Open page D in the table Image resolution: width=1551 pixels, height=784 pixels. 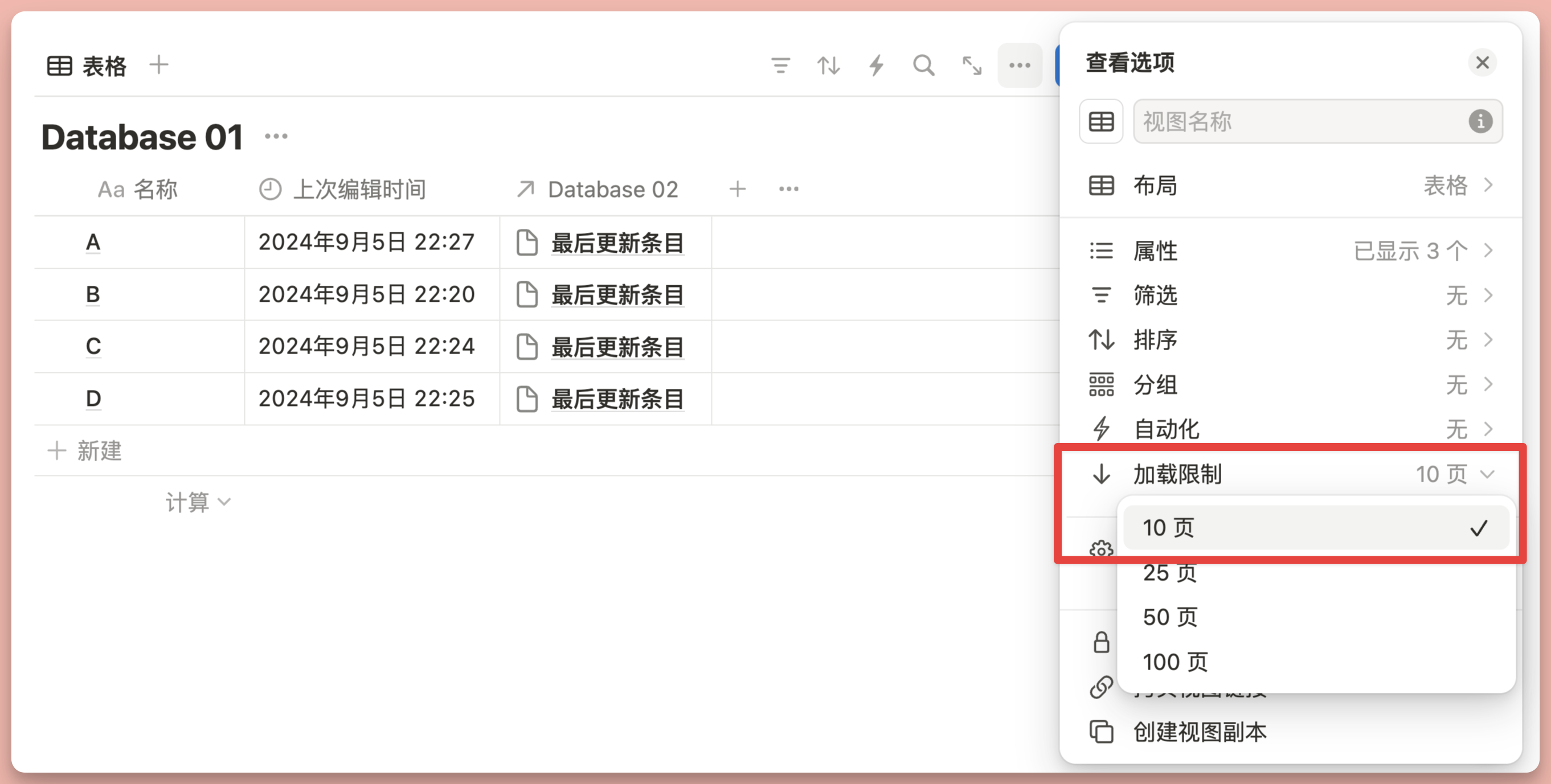click(x=93, y=399)
